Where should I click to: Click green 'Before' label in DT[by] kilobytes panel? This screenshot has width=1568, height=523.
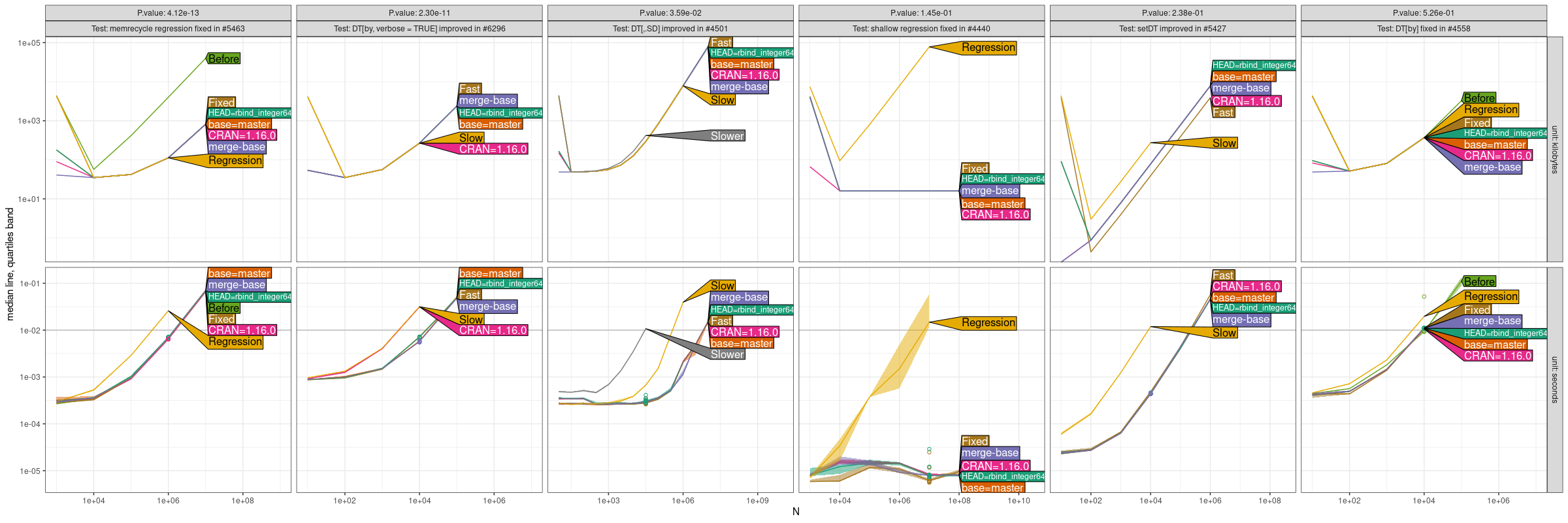click(x=1480, y=98)
